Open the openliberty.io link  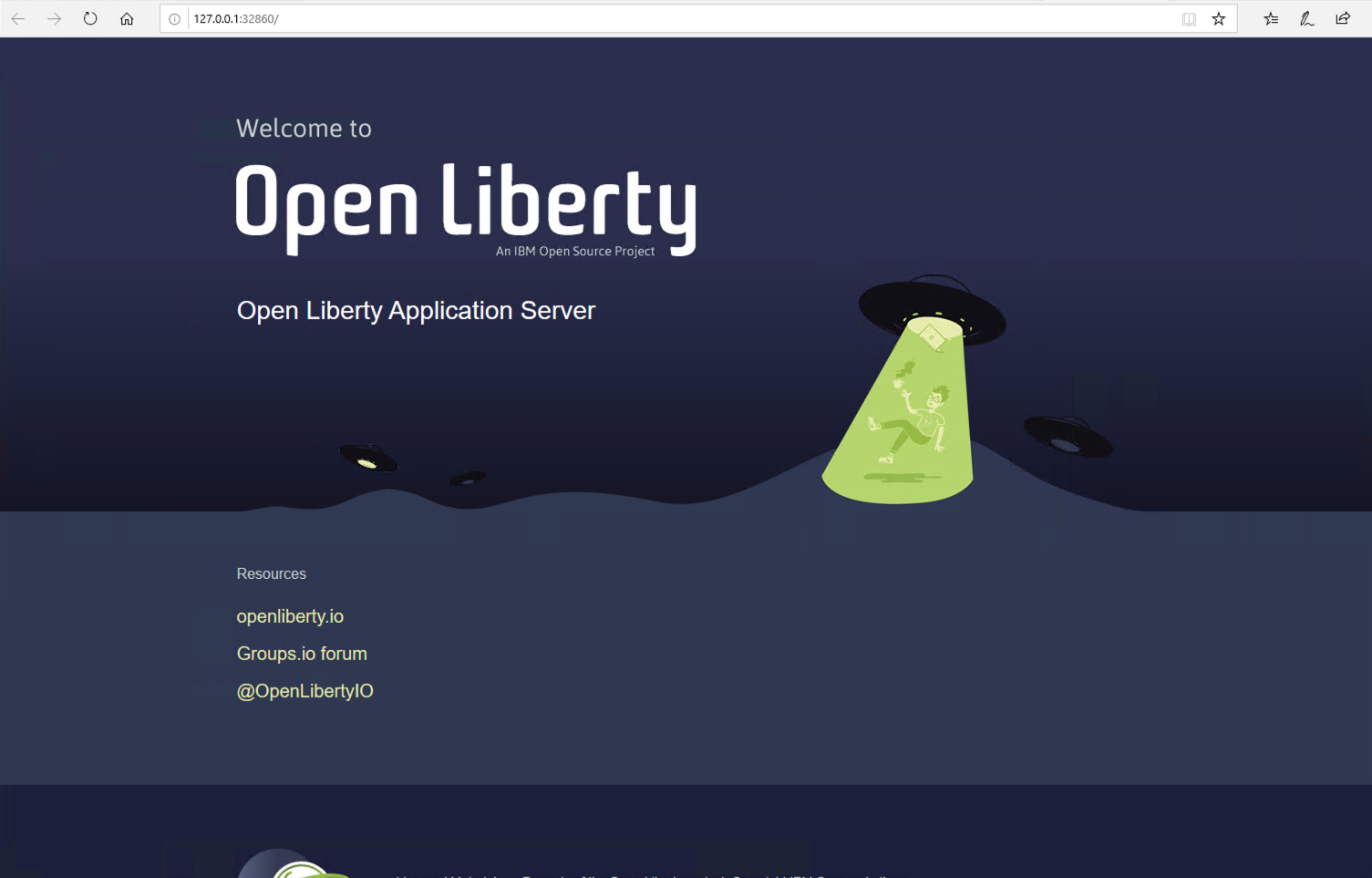tap(290, 616)
